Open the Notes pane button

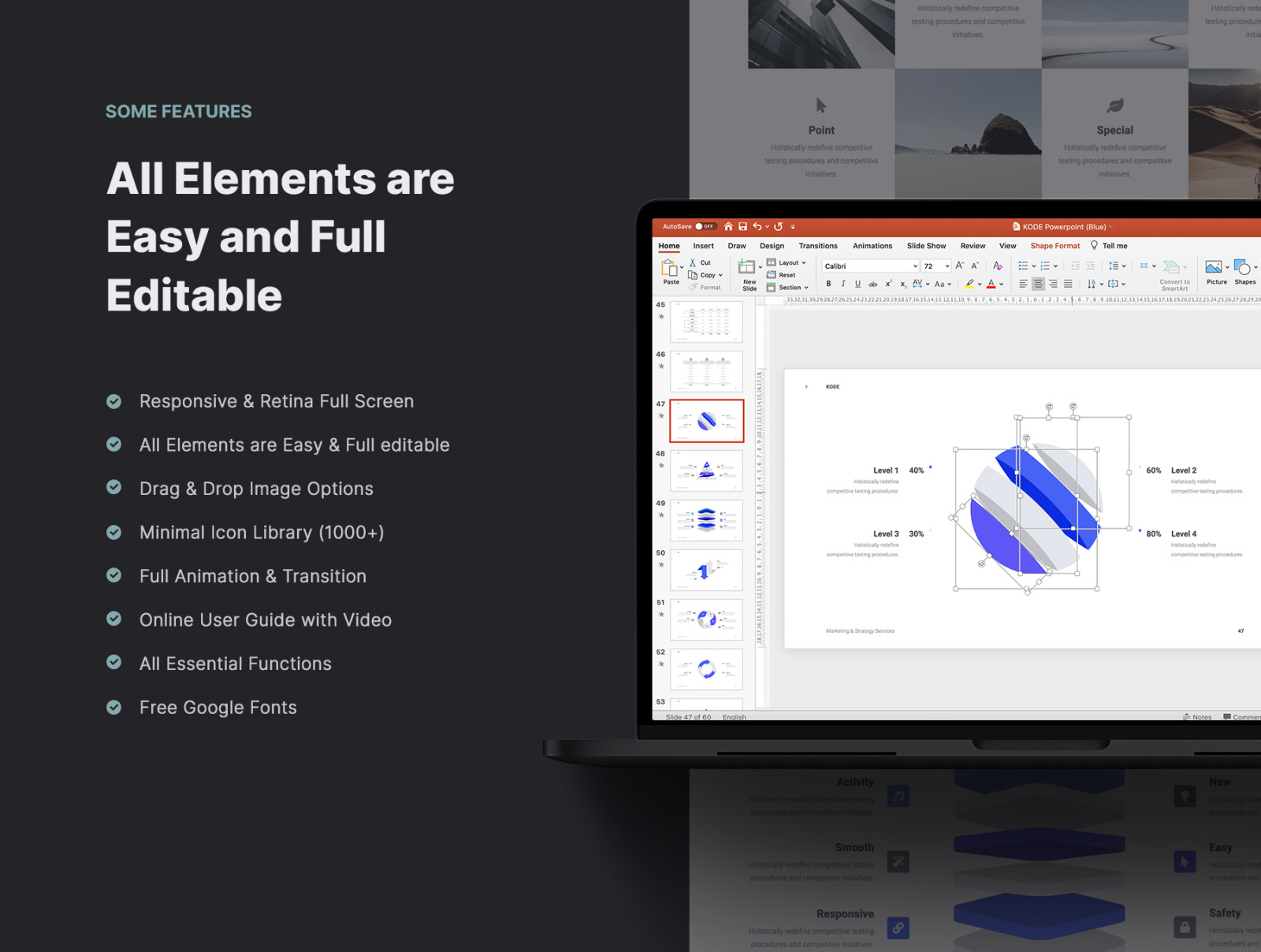click(1197, 716)
